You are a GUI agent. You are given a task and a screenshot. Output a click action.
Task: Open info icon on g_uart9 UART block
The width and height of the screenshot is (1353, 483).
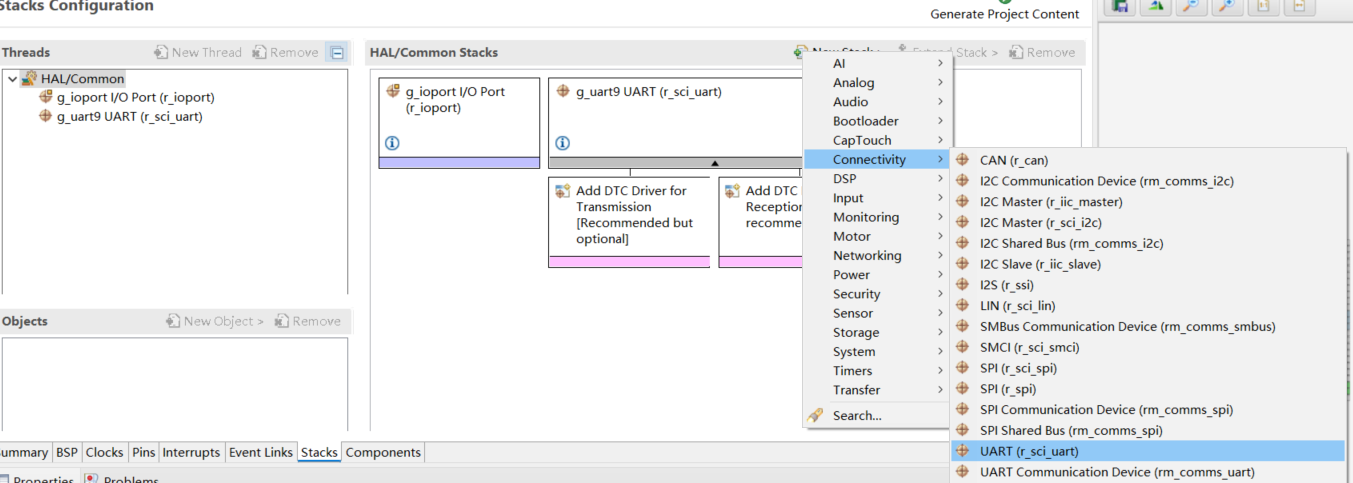pyautogui.click(x=562, y=144)
